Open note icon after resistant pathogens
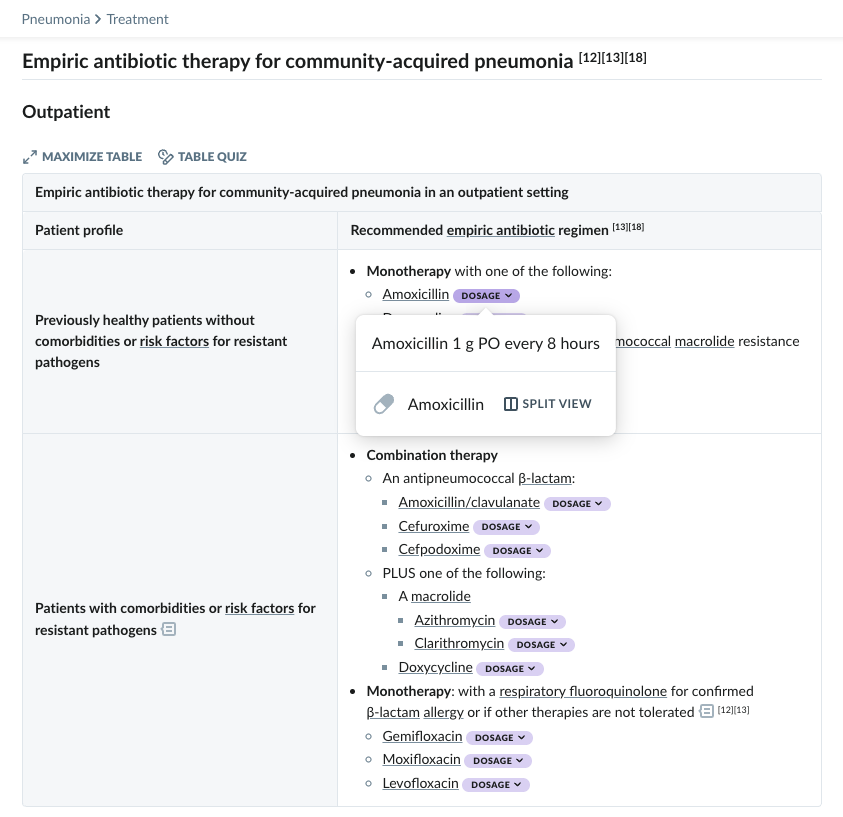The image size is (843, 817). coord(169,629)
